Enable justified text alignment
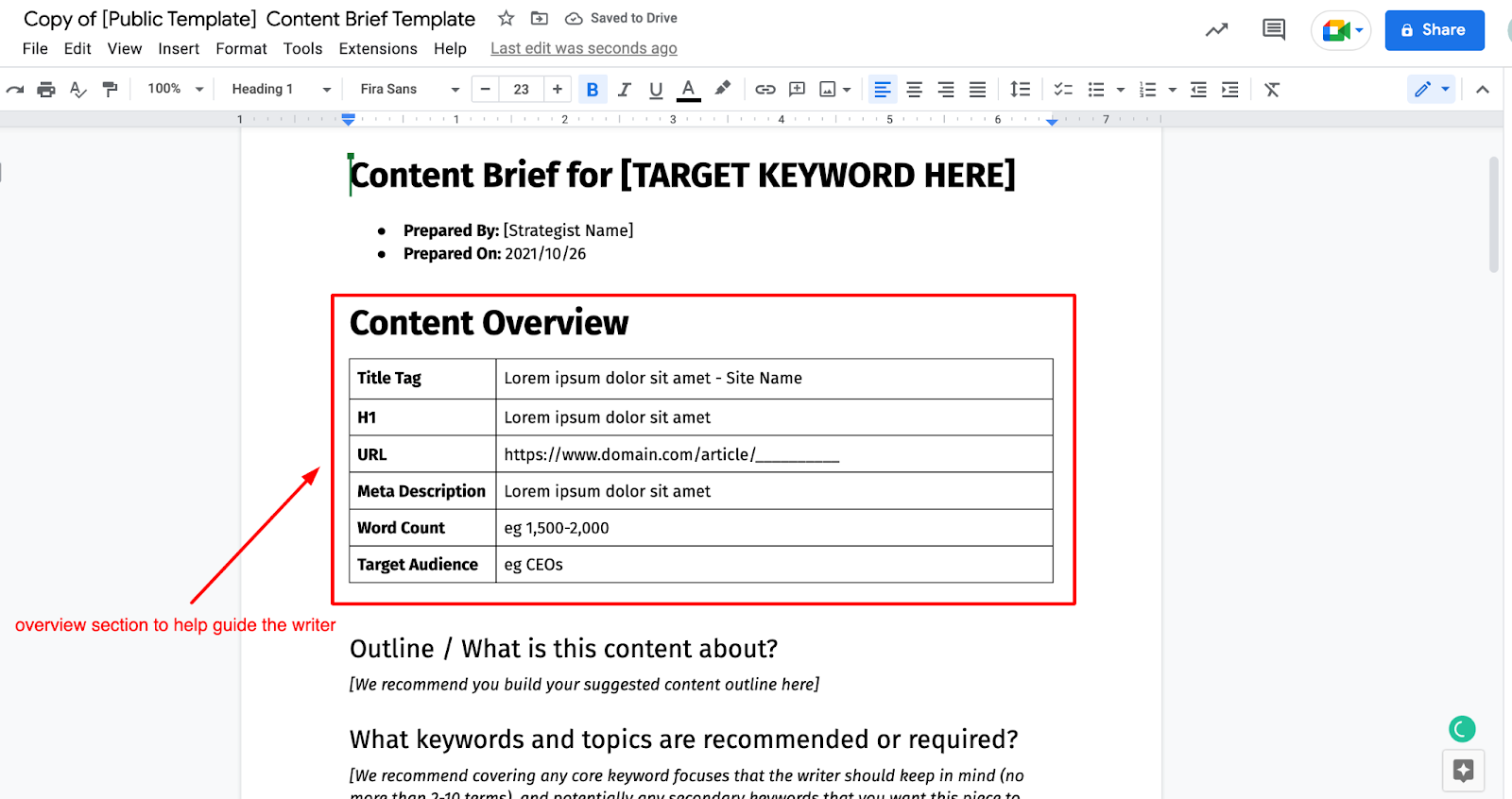Screen dimensions: 1512x799 click(x=978, y=90)
